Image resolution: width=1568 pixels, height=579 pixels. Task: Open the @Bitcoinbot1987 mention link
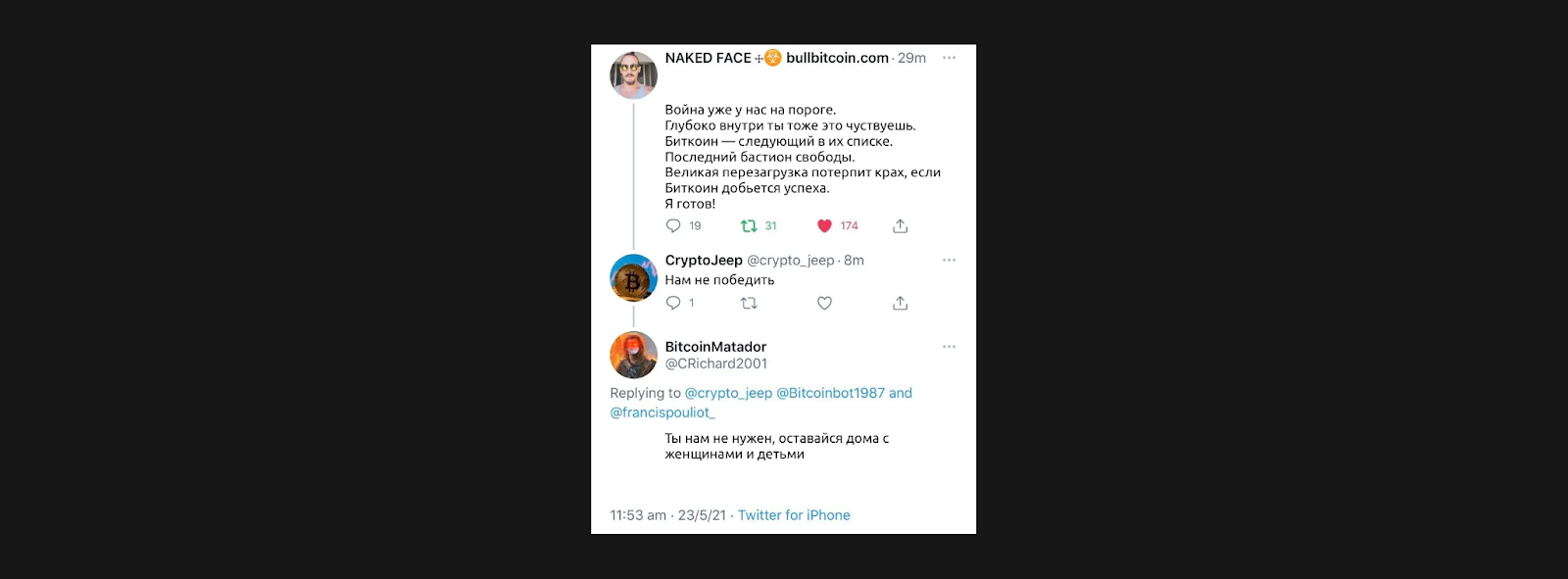(x=830, y=393)
